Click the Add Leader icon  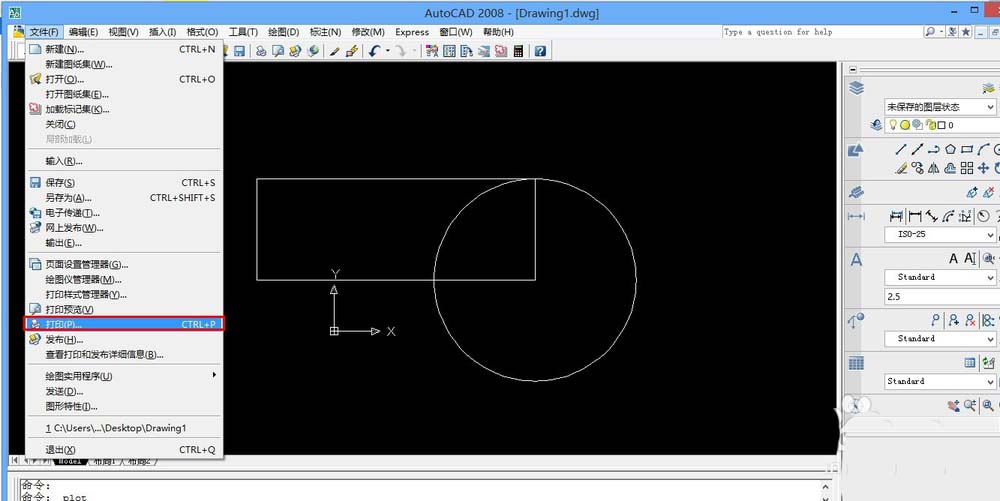click(953, 320)
